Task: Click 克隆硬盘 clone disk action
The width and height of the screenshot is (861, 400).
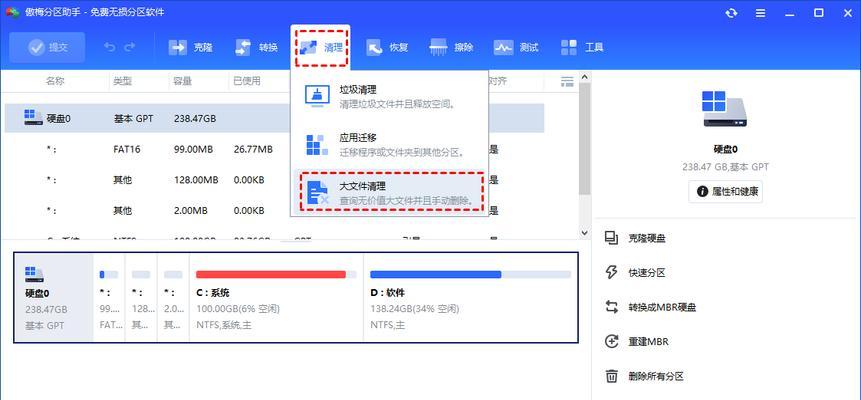Action: pyautogui.click(x=647, y=238)
